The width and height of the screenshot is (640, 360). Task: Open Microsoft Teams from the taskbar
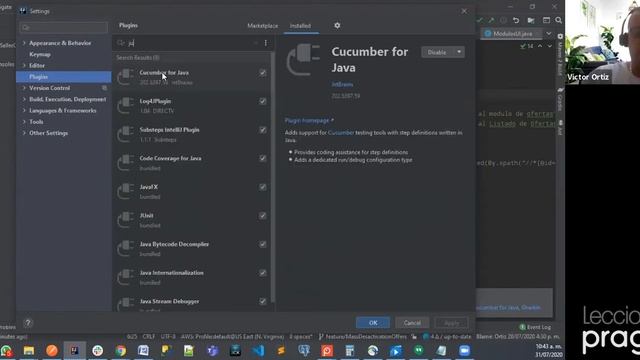coord(212,351)
